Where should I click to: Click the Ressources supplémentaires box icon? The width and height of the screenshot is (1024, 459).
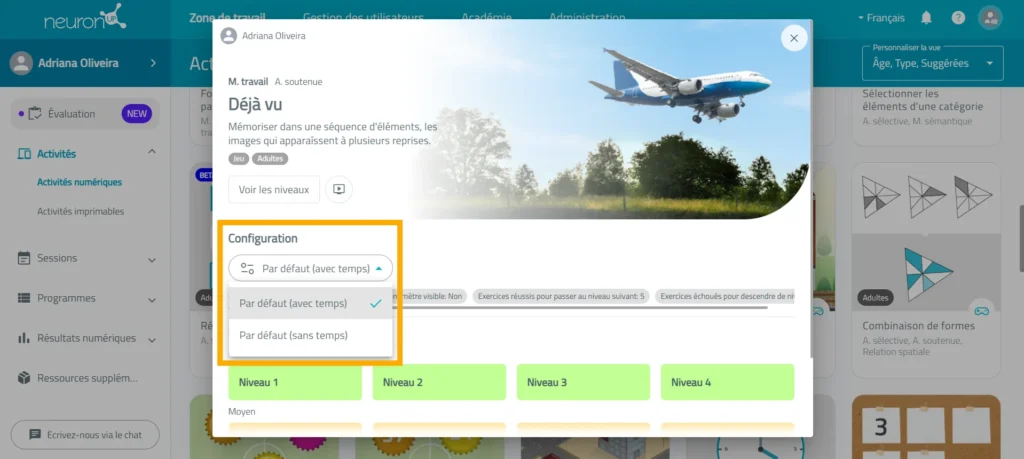pos(24,378)
